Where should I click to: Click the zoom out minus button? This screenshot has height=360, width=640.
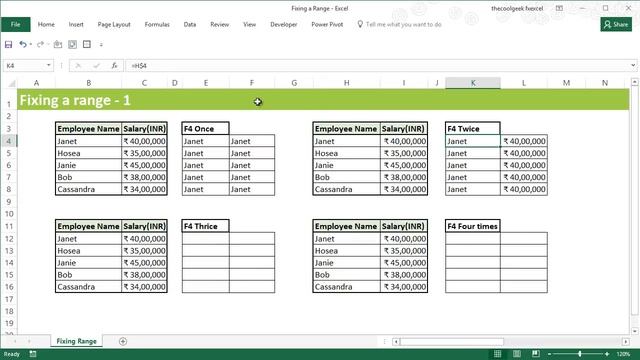(549, 354)
